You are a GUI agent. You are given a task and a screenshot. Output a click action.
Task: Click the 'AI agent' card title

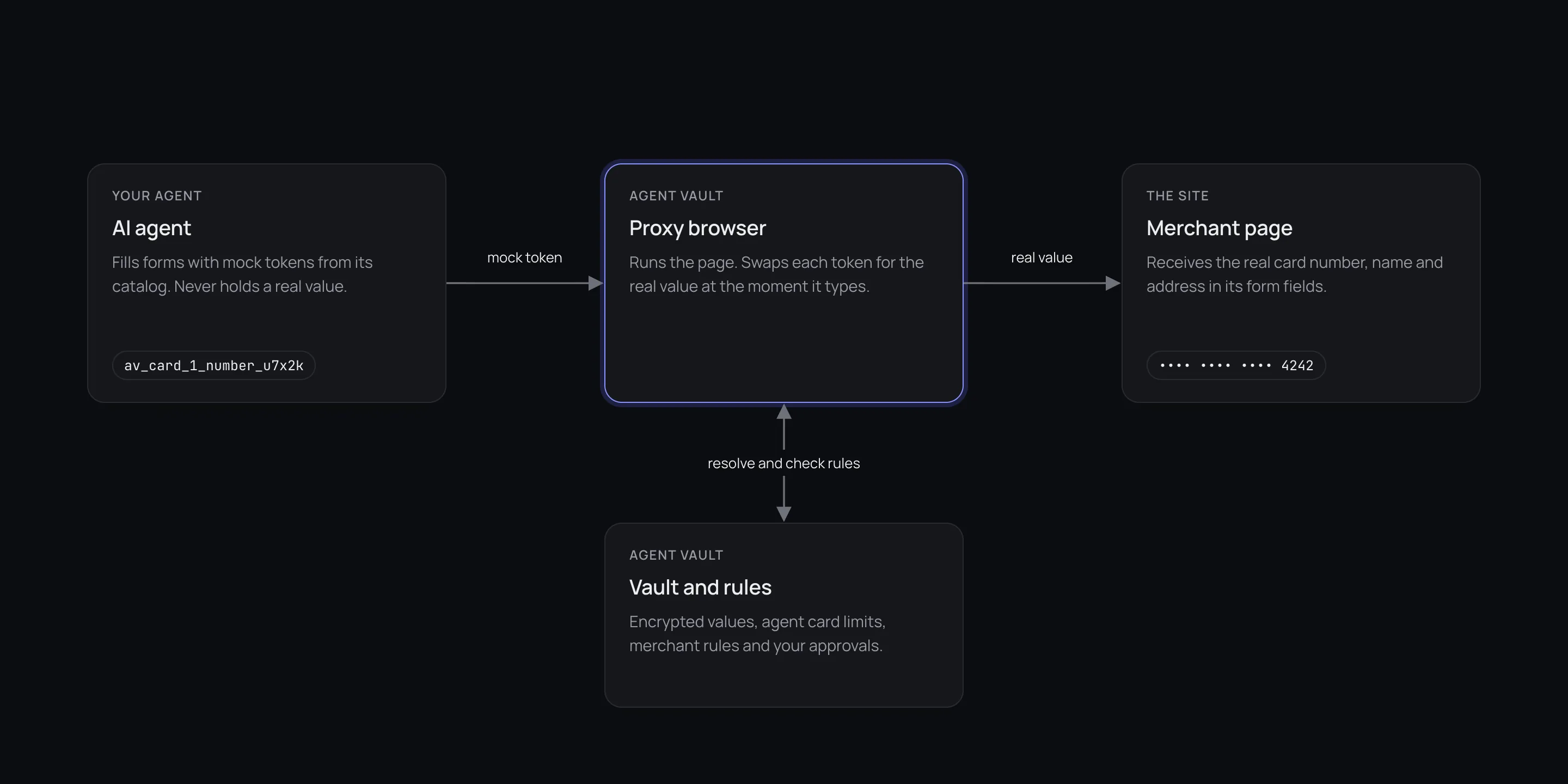[151, 228]
